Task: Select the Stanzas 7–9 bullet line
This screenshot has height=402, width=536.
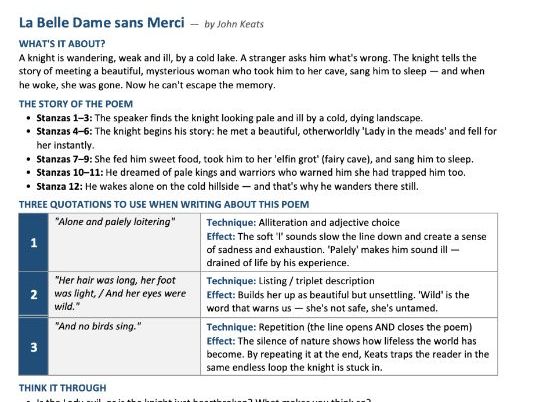Action: pos(255,159)
